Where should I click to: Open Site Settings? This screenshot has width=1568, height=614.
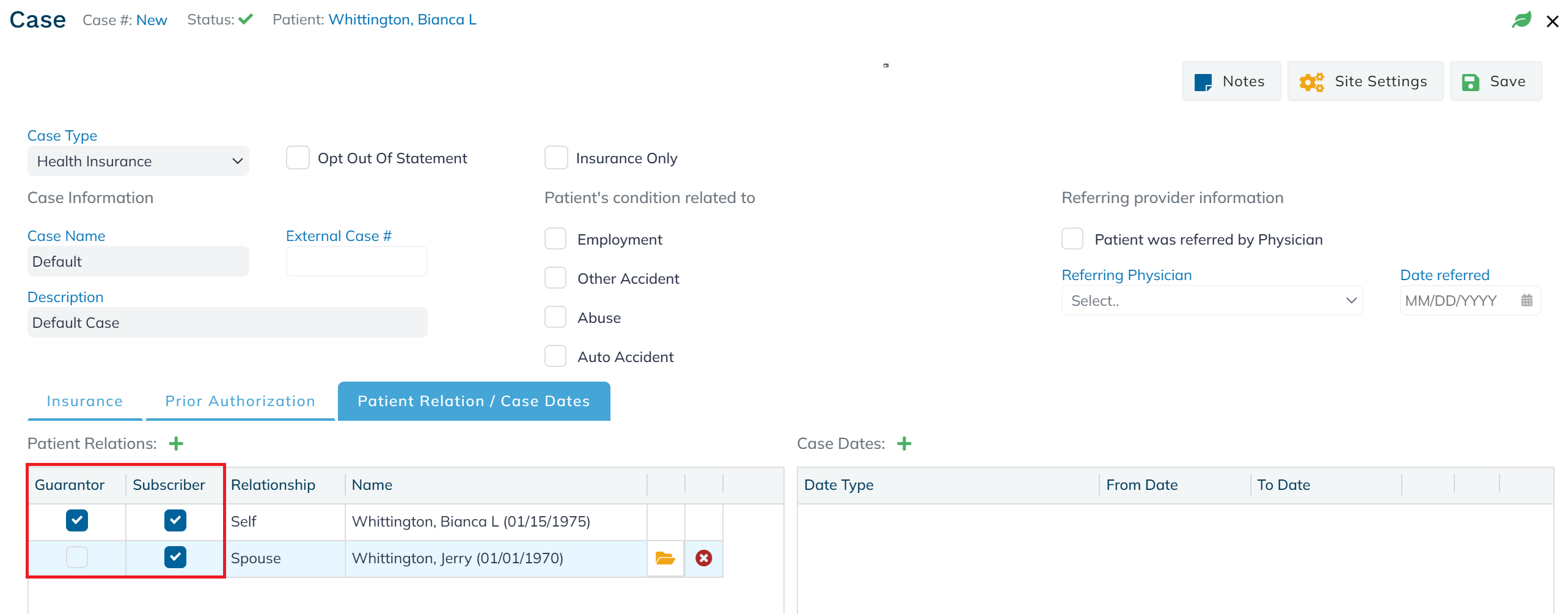(1365, 81)
